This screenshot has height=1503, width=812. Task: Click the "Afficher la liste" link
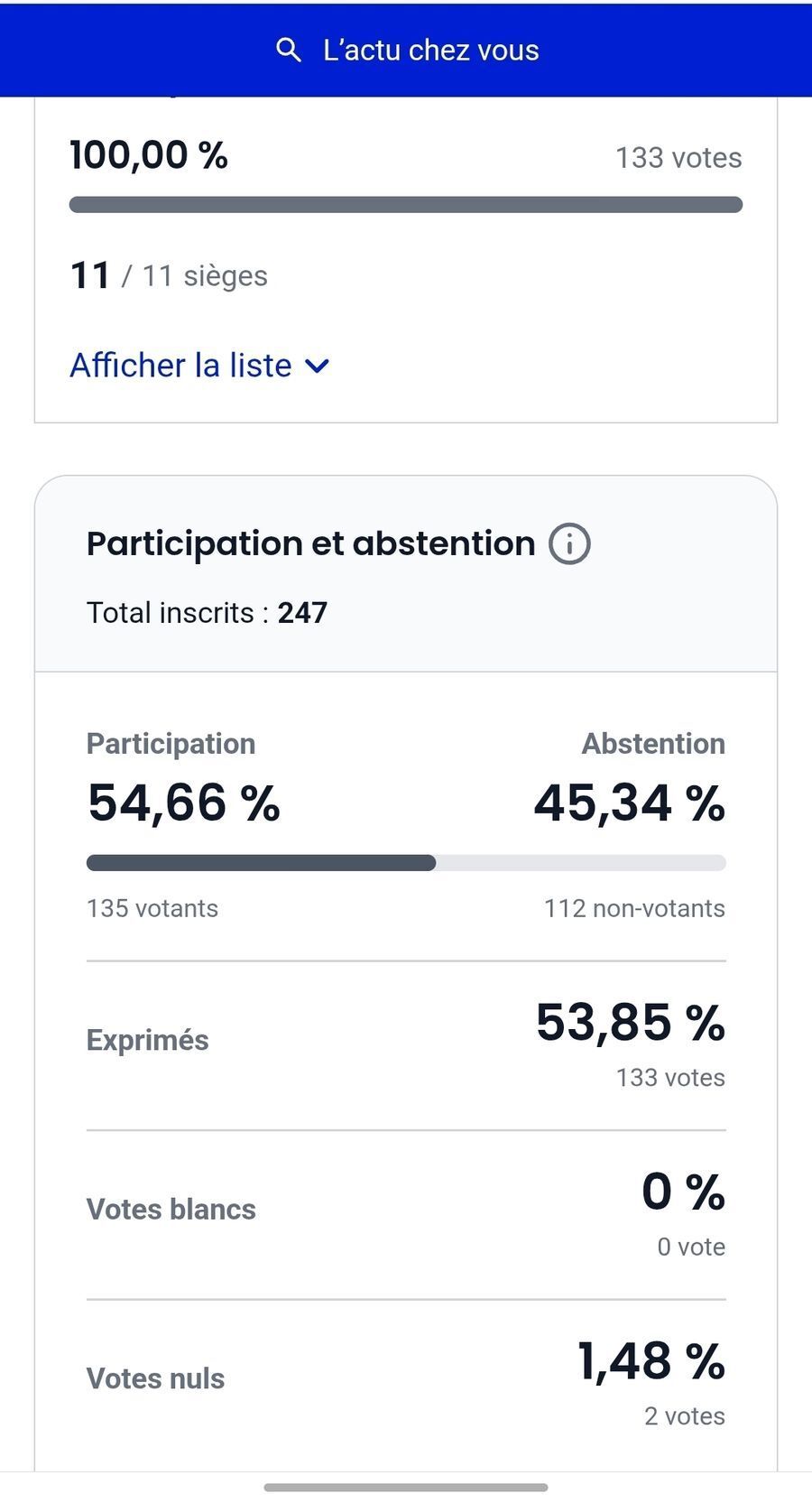181,366
